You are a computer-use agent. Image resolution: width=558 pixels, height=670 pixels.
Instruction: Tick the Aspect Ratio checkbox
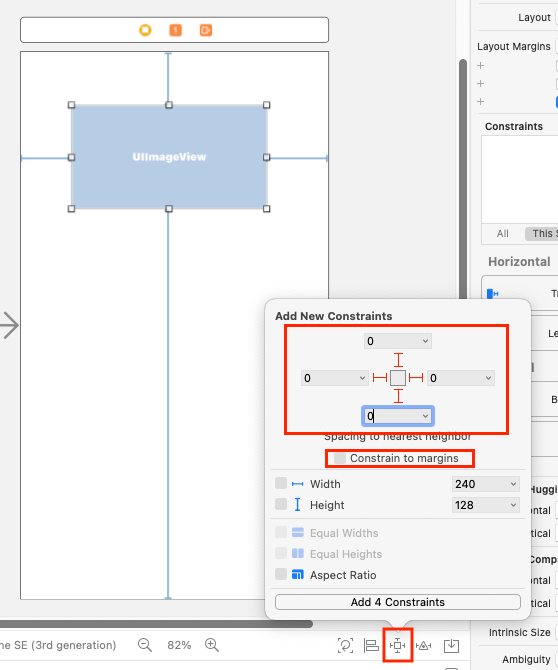281,575
